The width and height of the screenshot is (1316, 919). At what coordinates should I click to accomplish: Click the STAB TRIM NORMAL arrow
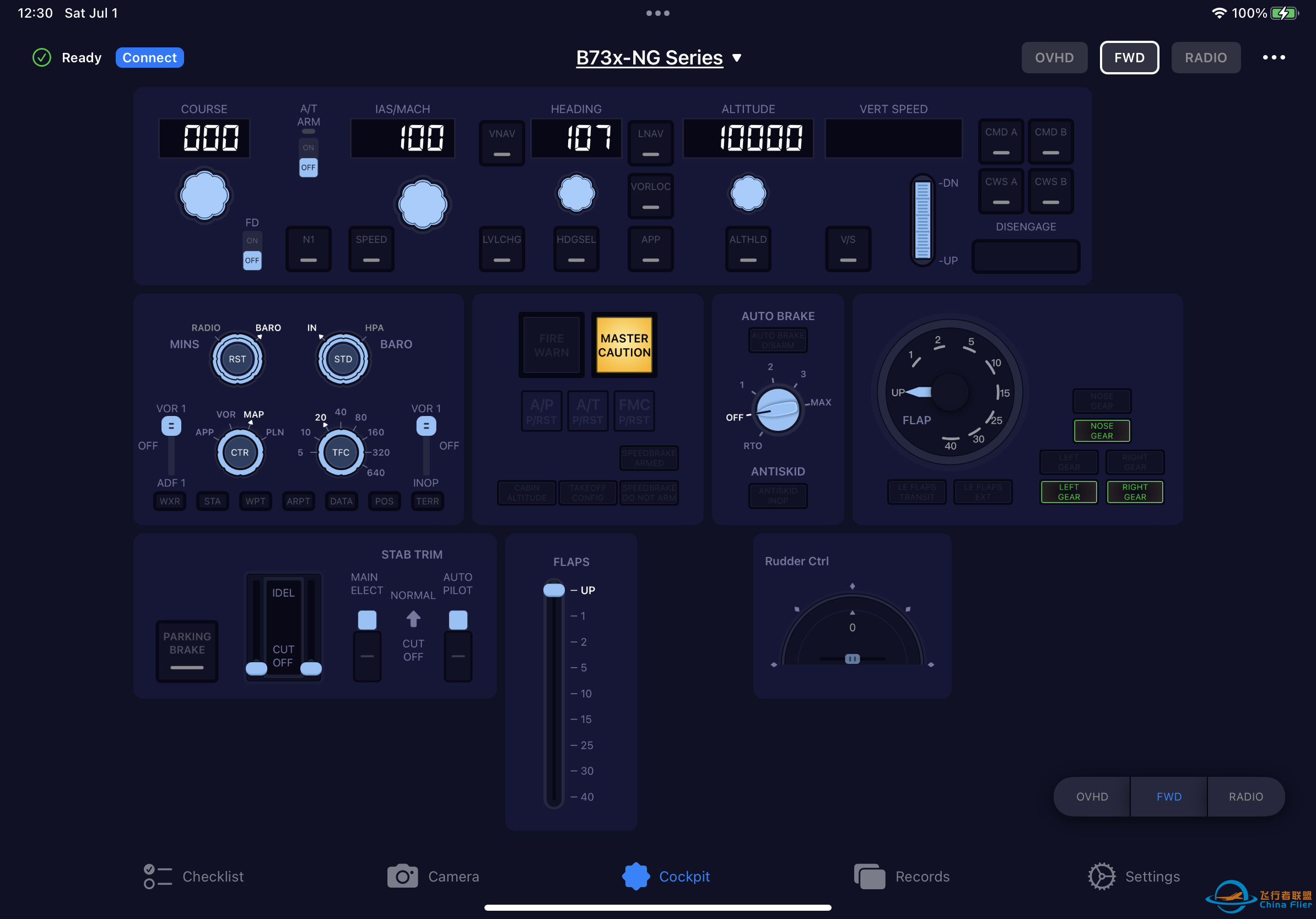[413, 619]
